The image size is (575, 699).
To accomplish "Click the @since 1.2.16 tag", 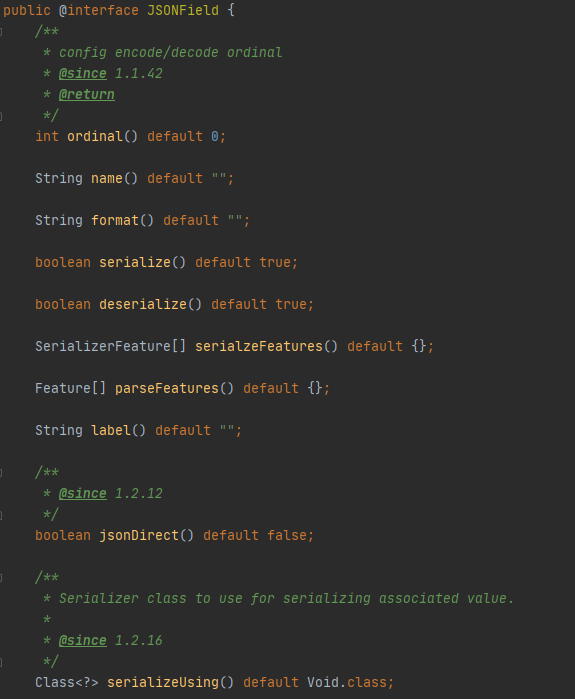I will (x=82, y=641).
